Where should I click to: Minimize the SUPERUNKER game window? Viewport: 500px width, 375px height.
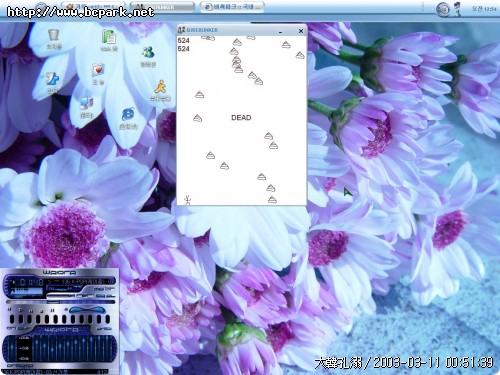pos(280,31)
